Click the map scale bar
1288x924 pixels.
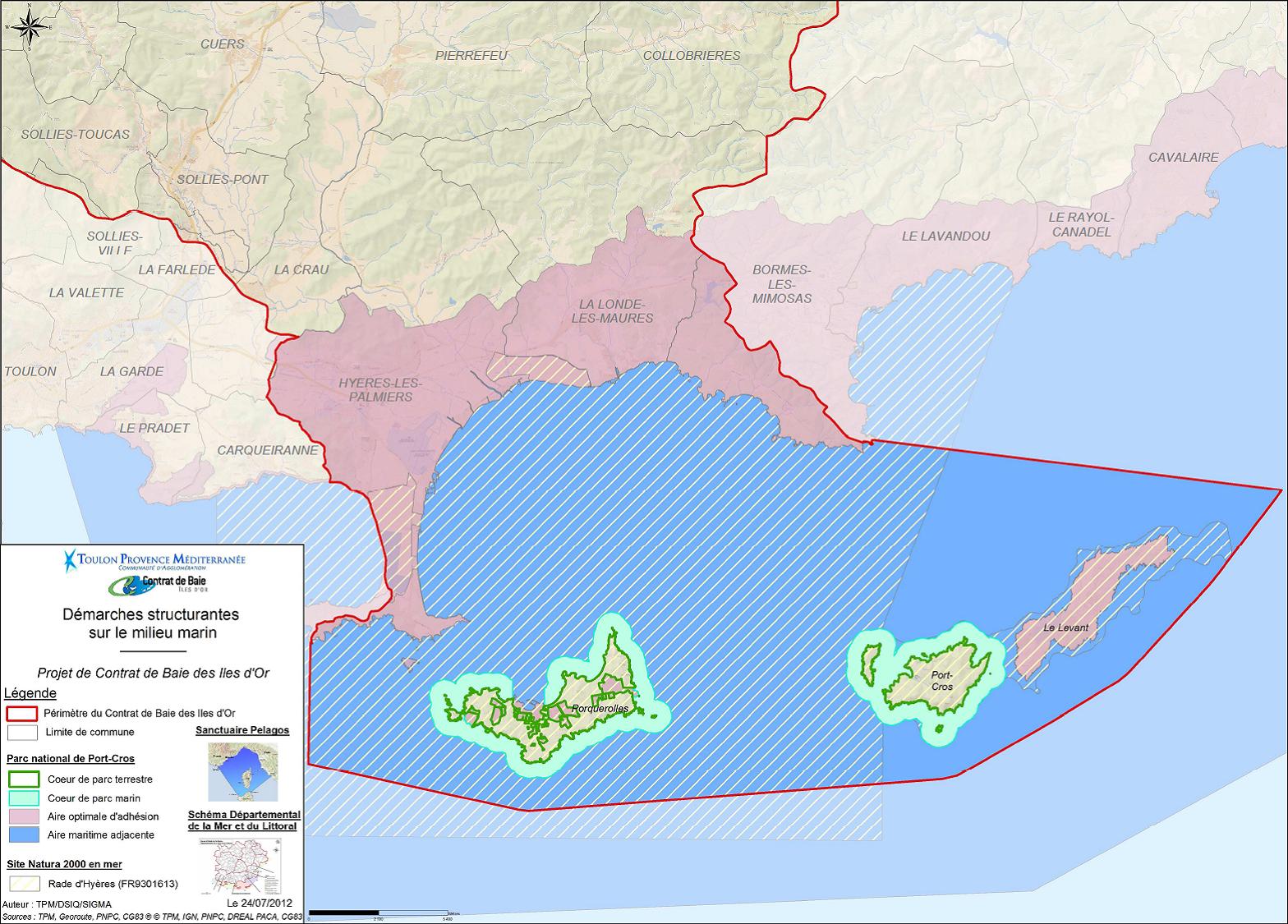(378, 913)
